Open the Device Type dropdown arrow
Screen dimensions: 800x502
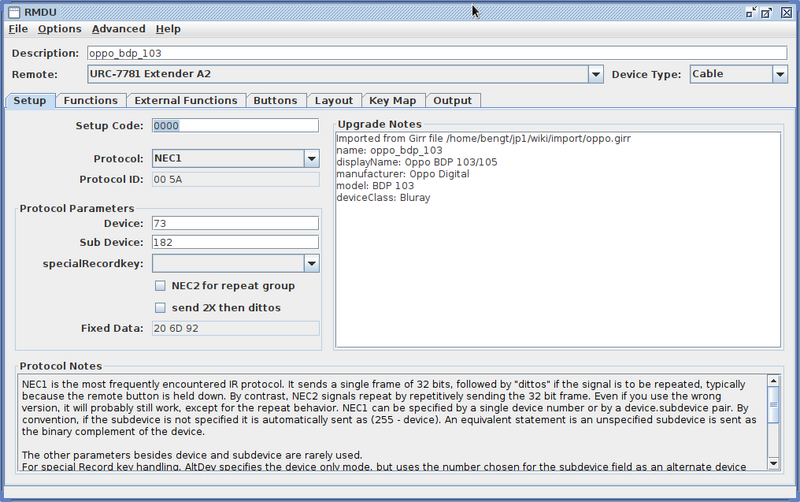tap(780, 74)
